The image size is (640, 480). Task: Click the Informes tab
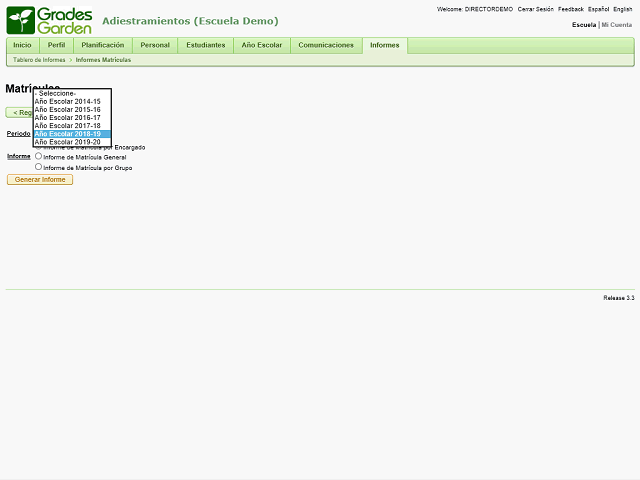coord(384,45)
